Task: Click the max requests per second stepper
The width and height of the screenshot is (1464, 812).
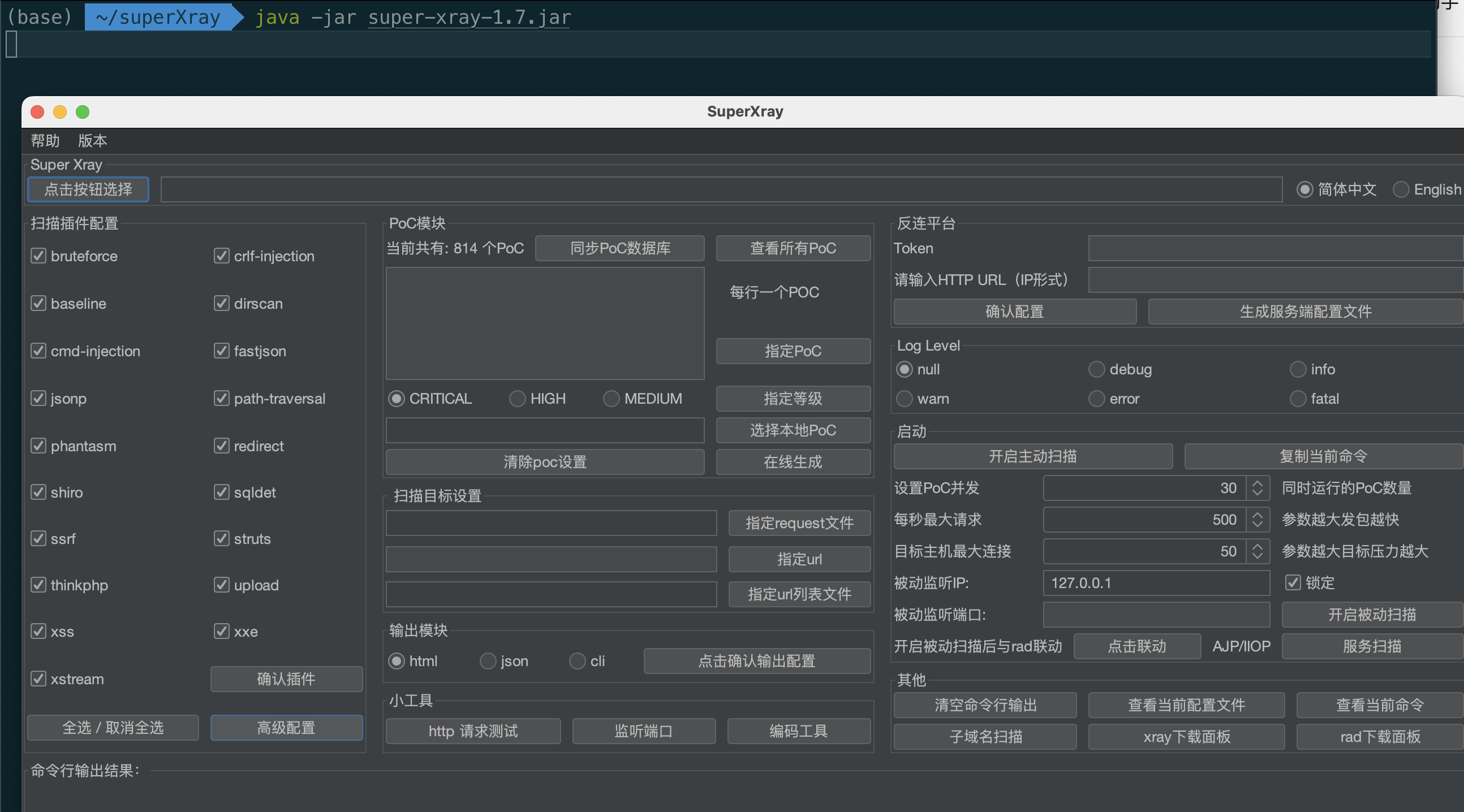Action: pos(1257,519)
